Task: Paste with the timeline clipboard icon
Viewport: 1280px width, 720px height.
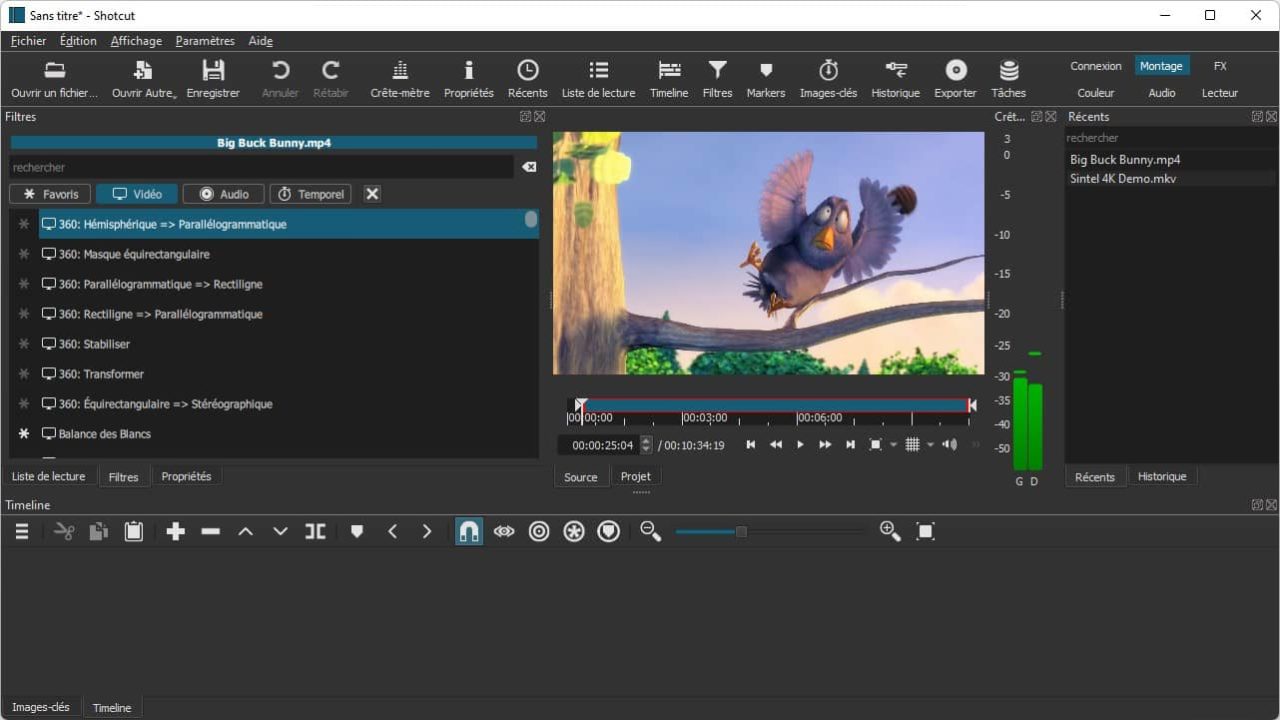Action: coord(133,532)
